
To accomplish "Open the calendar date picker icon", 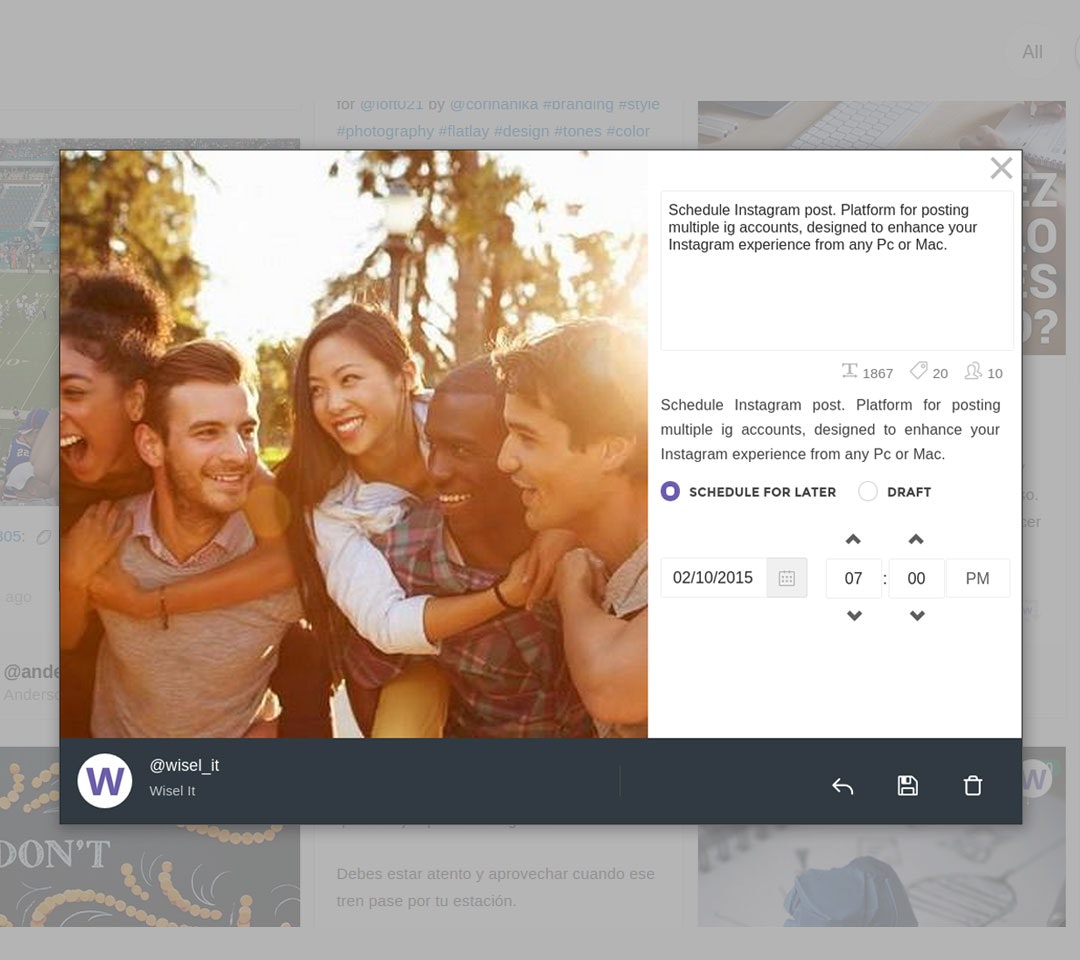I will pos(787,577).
